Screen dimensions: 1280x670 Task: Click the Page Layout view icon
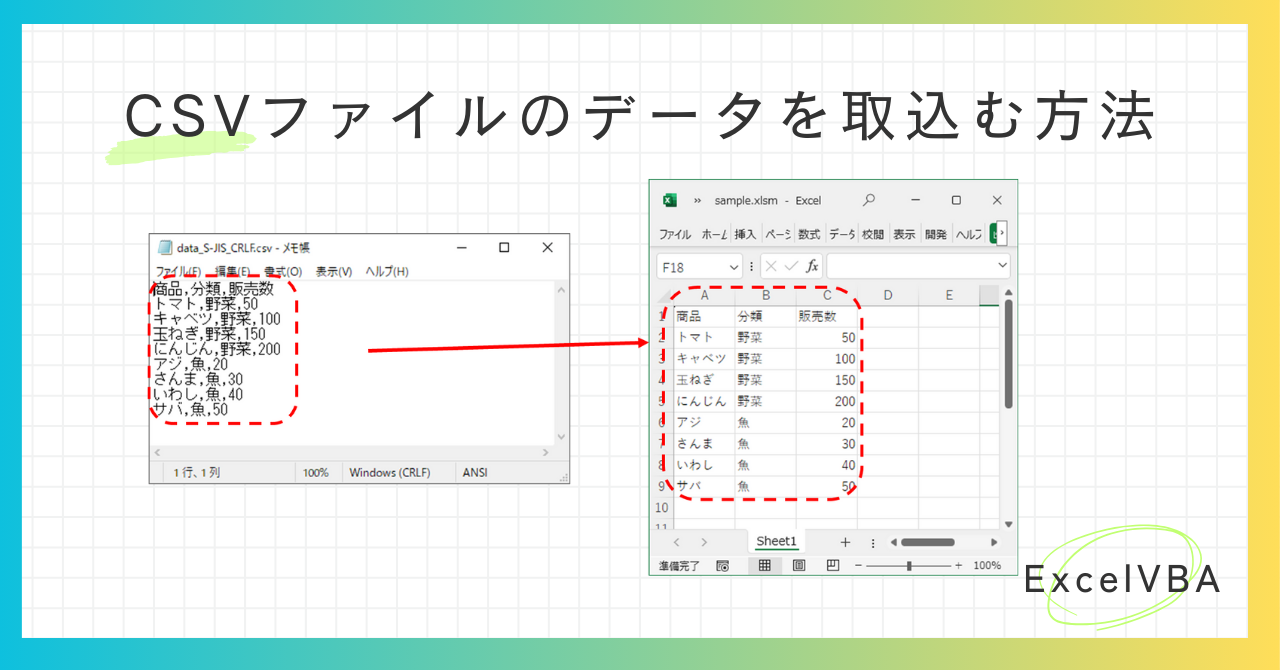(799, 566)
